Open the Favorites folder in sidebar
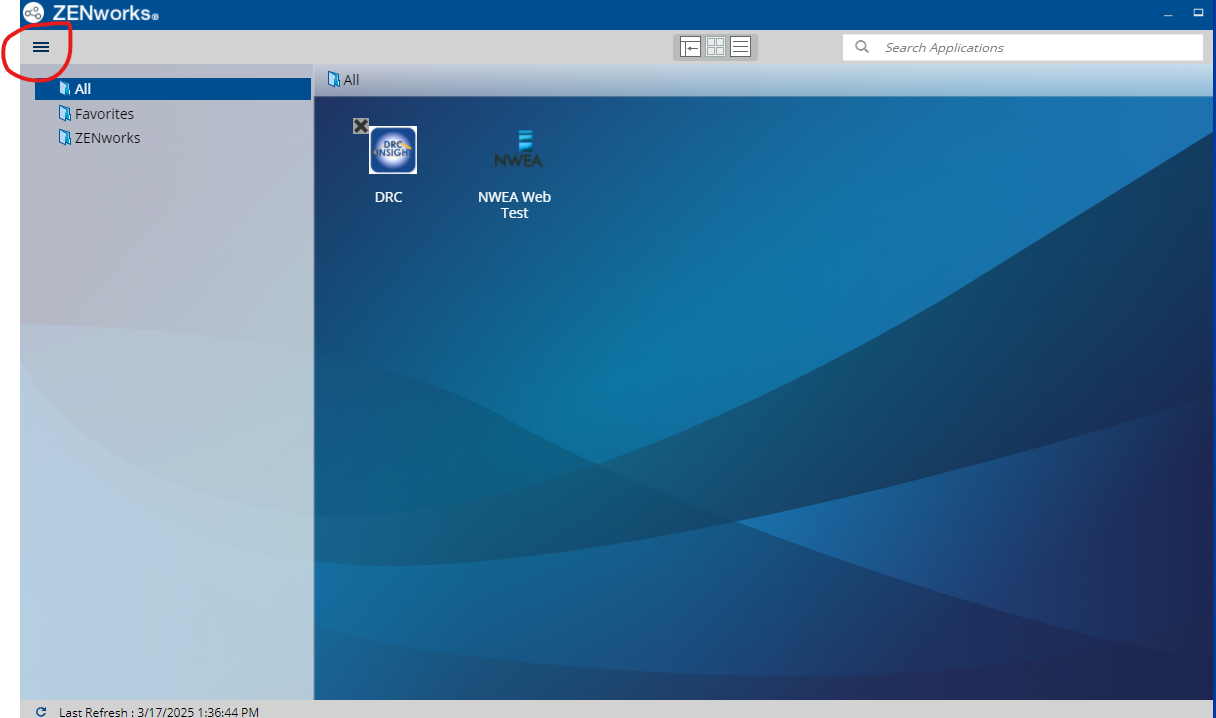 (104, 114)
